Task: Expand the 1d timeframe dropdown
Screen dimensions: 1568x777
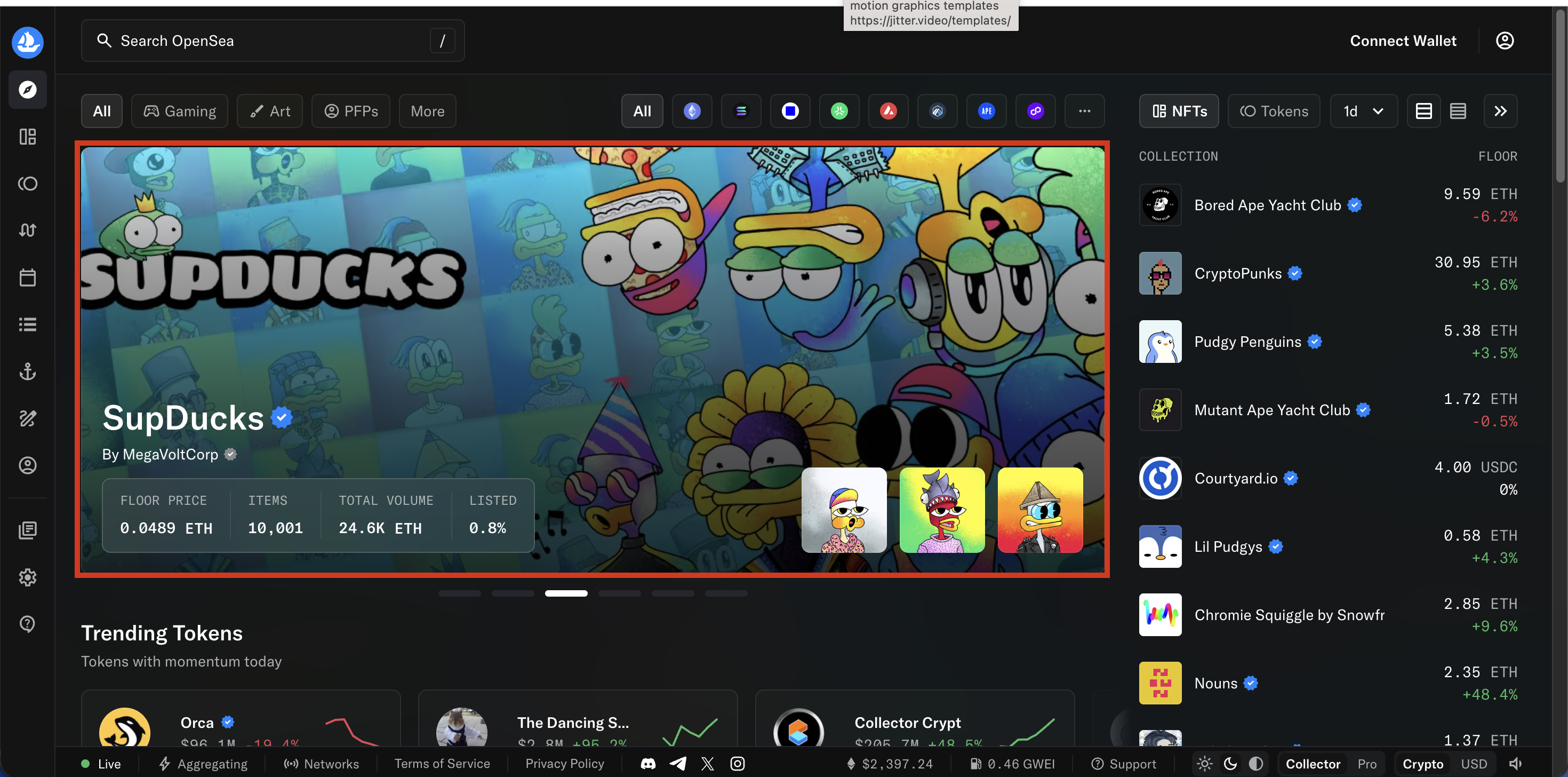Action: pyautogui.click(x=1364, y=111)
